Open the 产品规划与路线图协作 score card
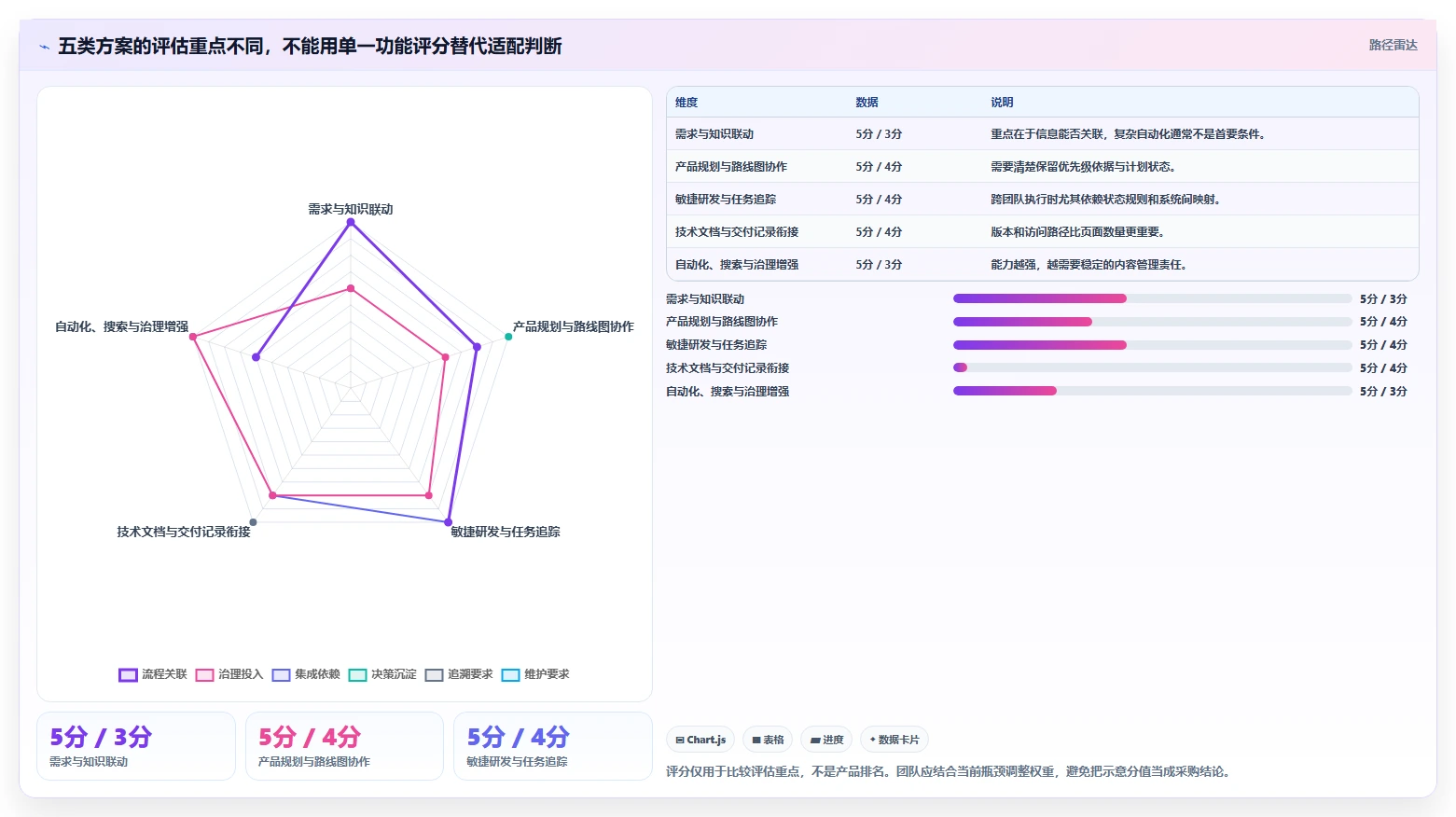This screenshot has width=1456, height=817. click(x=344, y=746)
